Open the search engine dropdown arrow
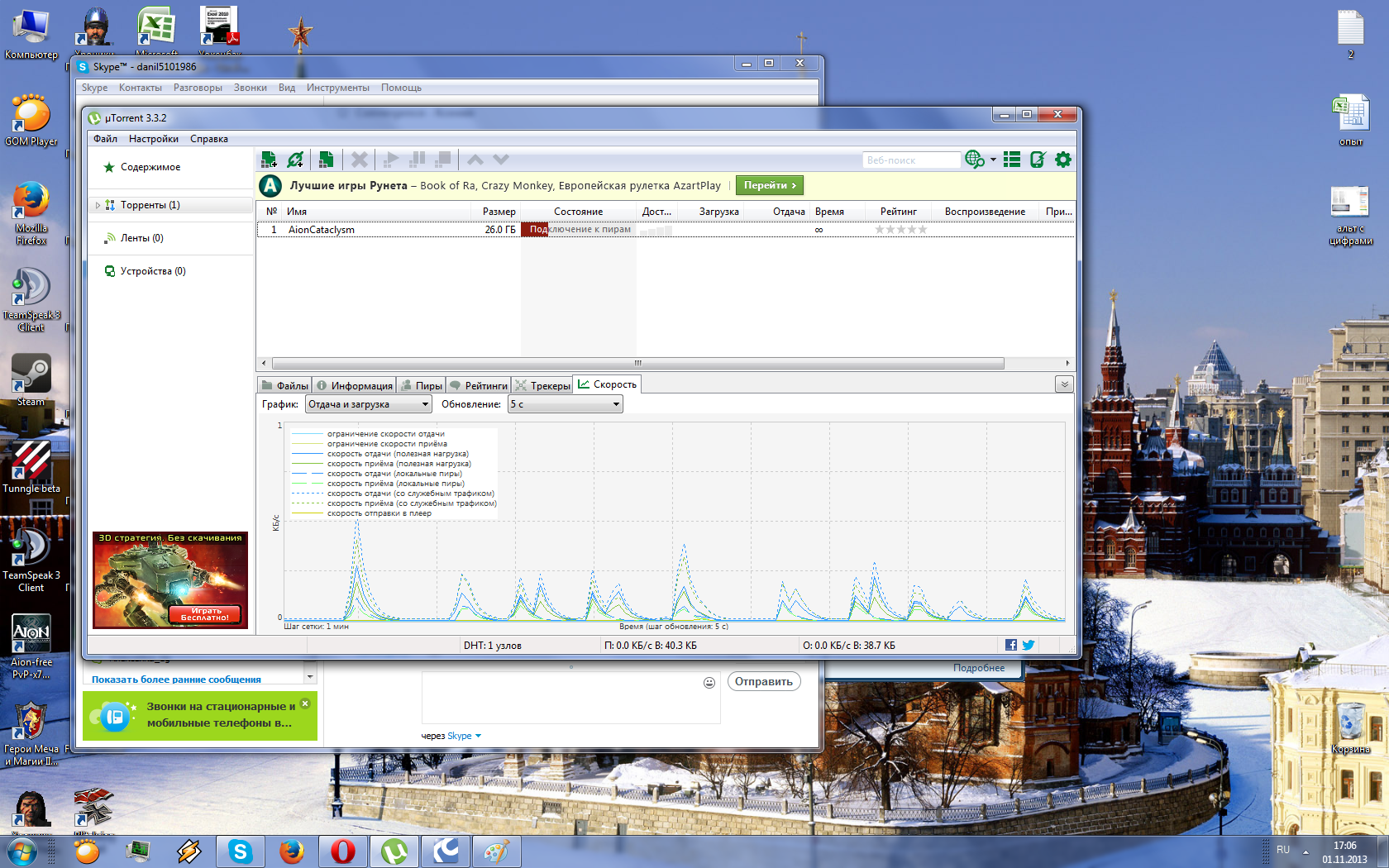The width and height of the screenshot is (1389, 868). 993,160
